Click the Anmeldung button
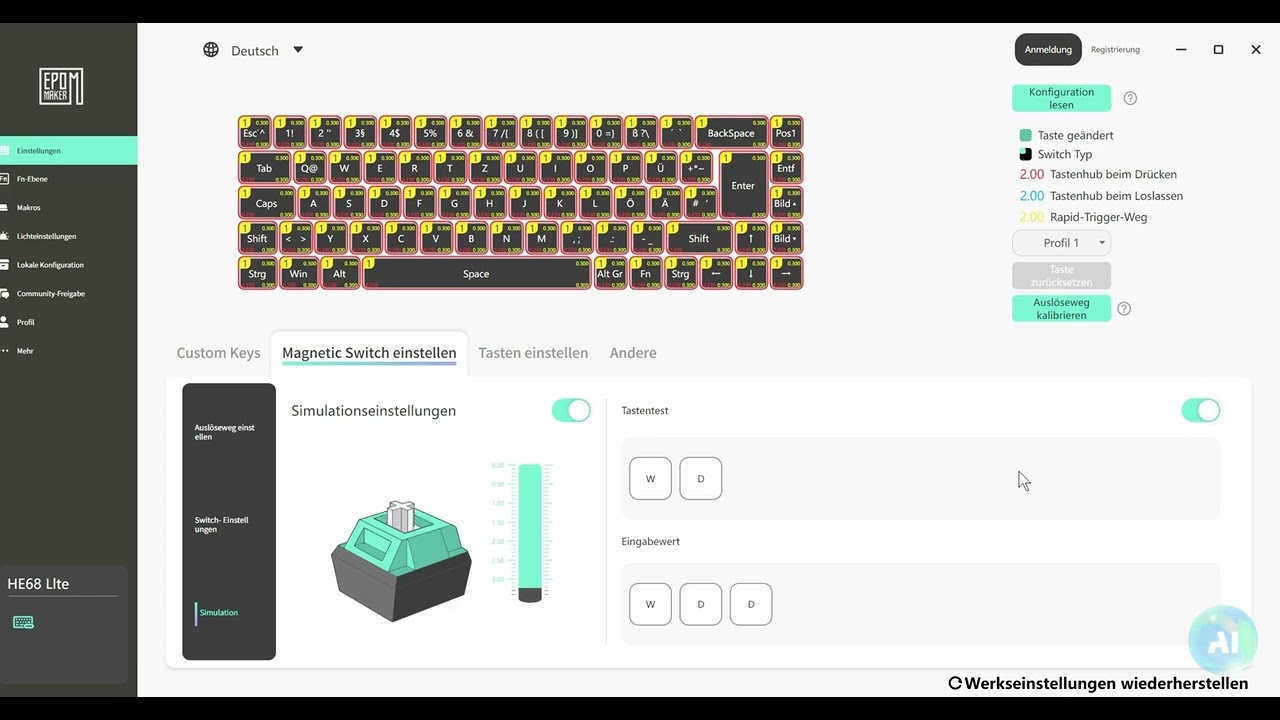 tap(1048, 50)
